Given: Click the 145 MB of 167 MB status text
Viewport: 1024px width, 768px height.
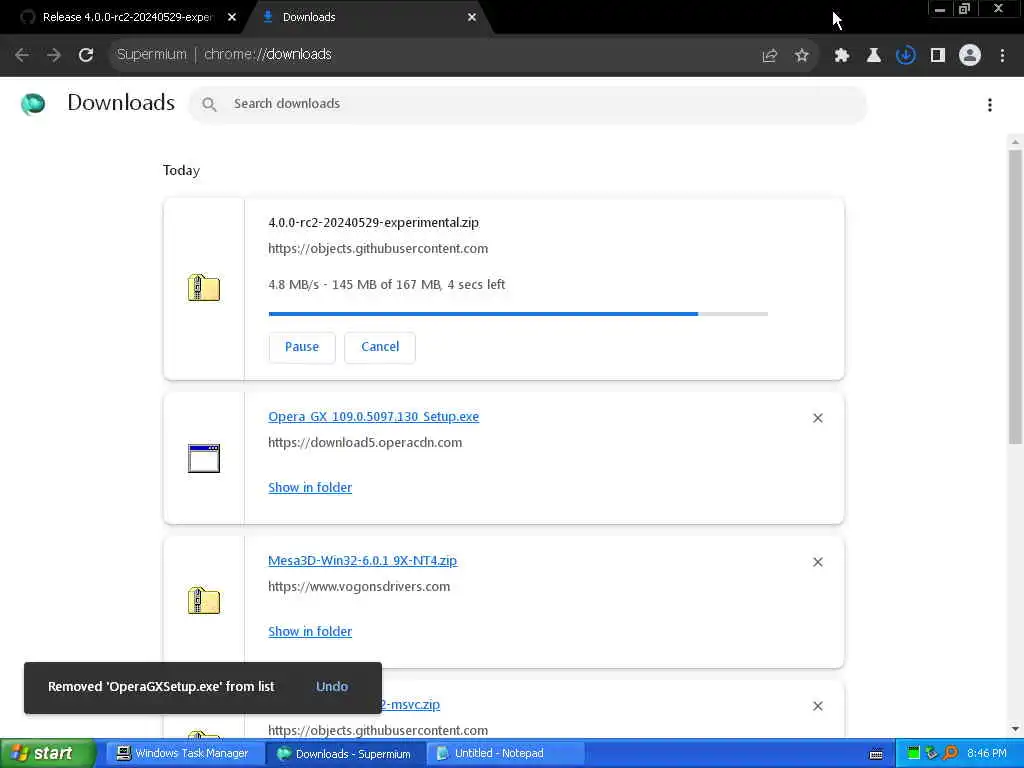Looking at the screenshot, I should tap(386, 285).
